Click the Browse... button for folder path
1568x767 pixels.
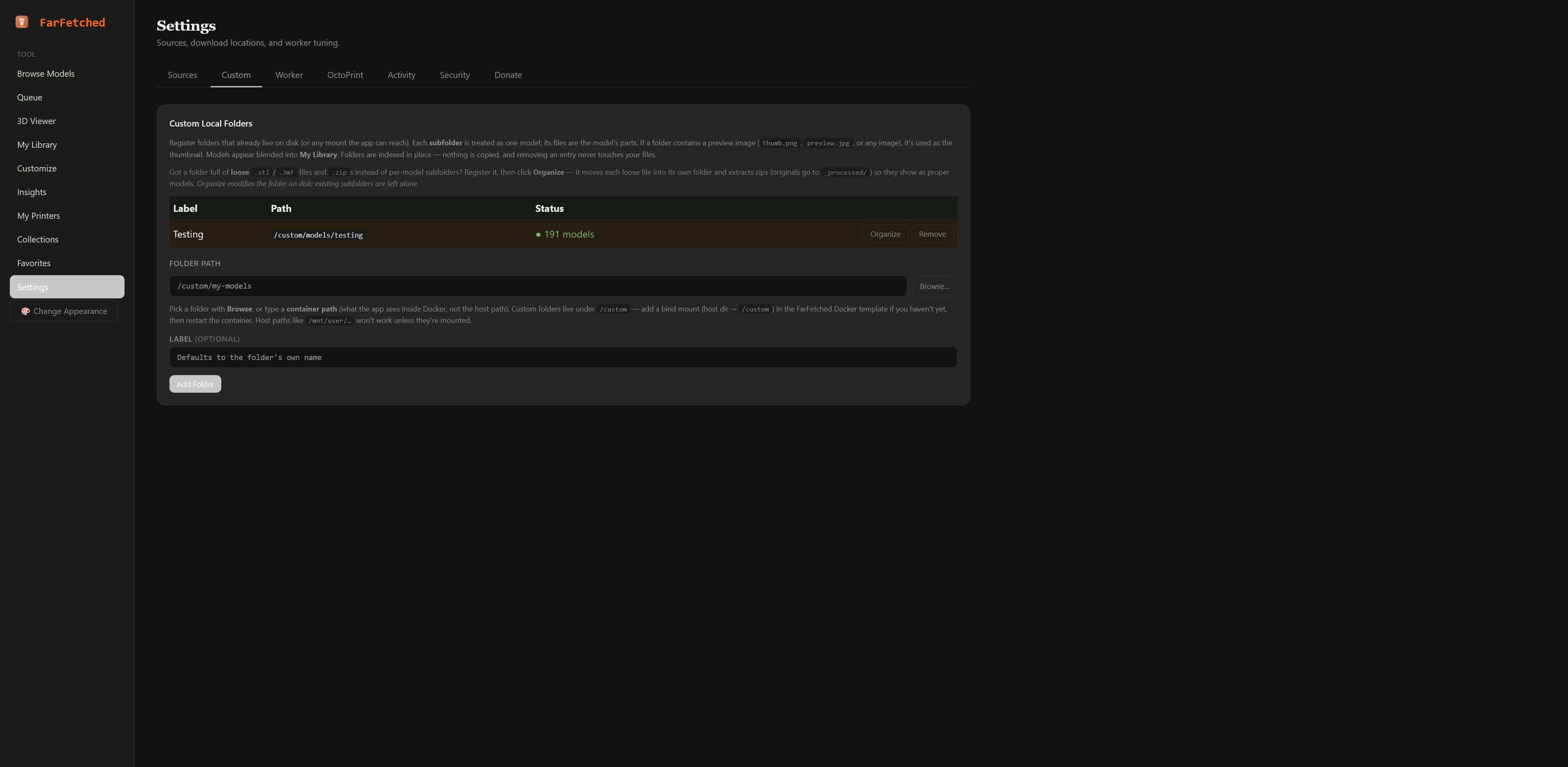click(x=934, y=286)
